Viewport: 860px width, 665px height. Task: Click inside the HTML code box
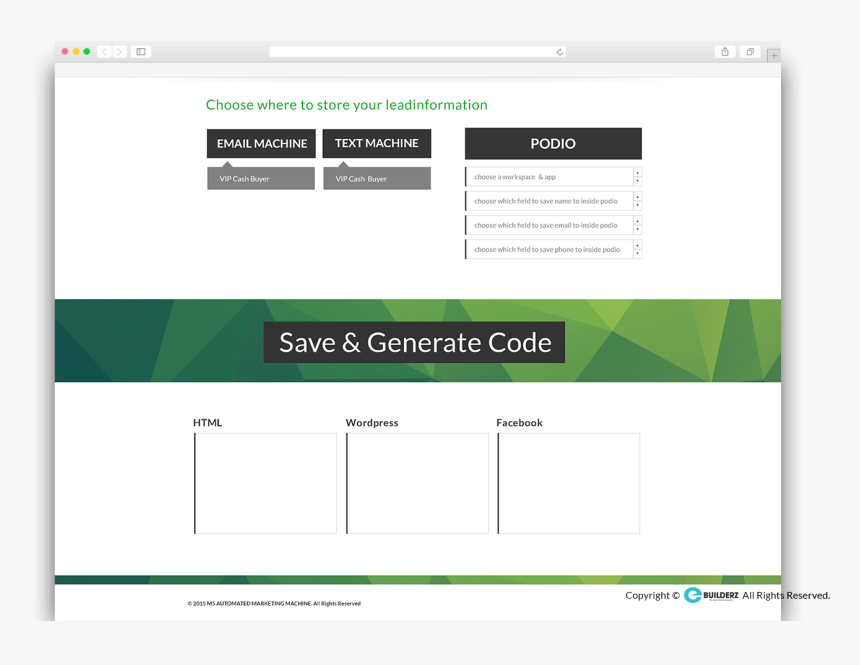click(265, 483)
